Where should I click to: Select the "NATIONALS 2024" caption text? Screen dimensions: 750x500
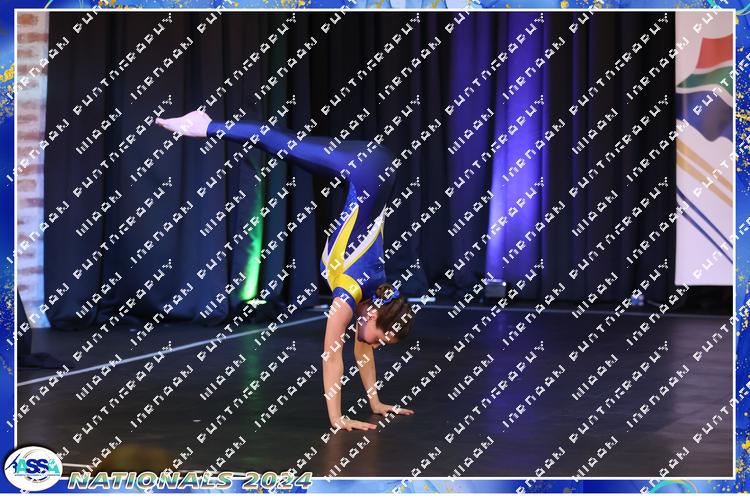(190, 480)
